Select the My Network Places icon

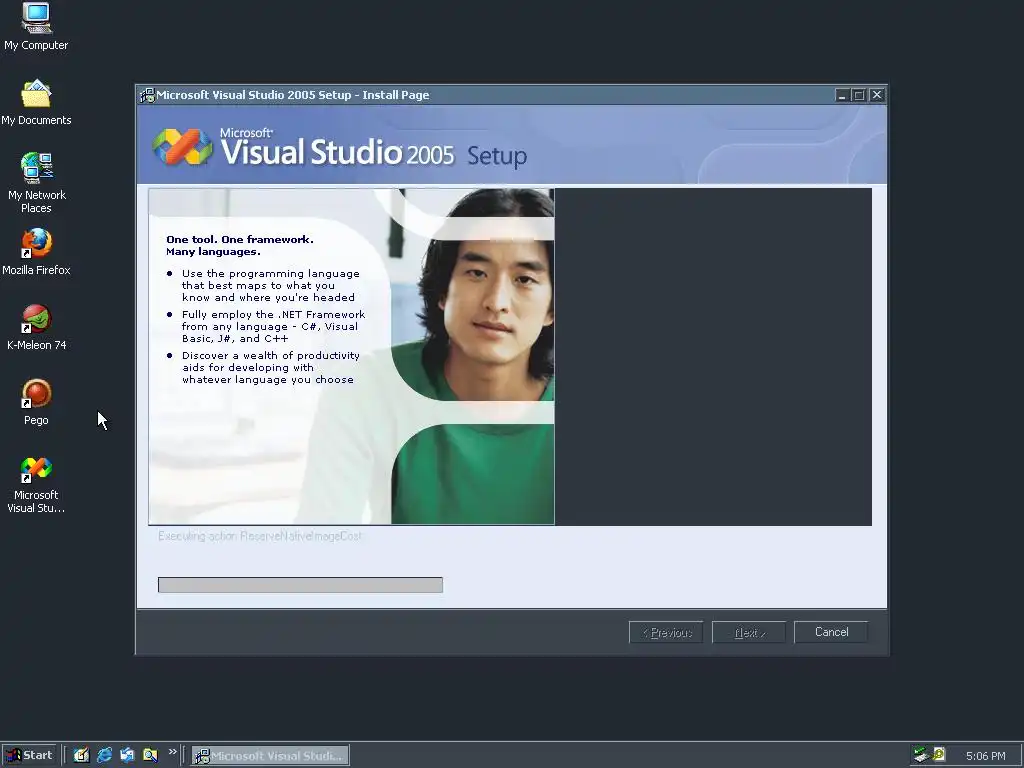[36, 182]
